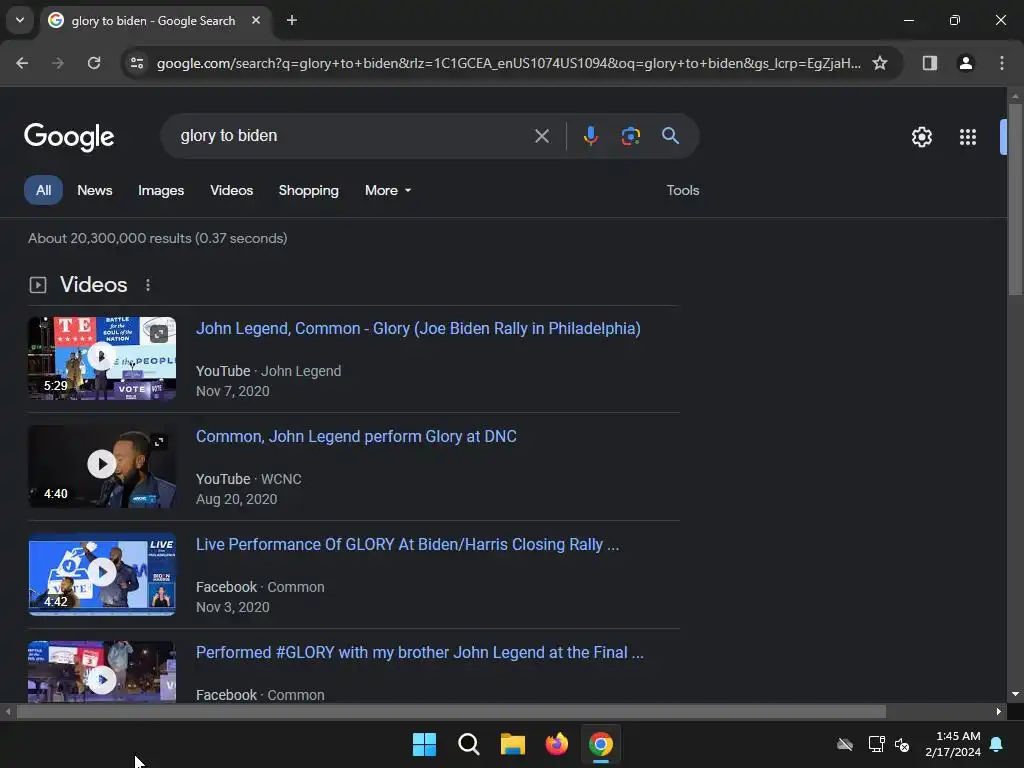Viewport: 1024px width, 768px height.
Task: Launch Firefox from the taskbar
Action: click(556, 744)
